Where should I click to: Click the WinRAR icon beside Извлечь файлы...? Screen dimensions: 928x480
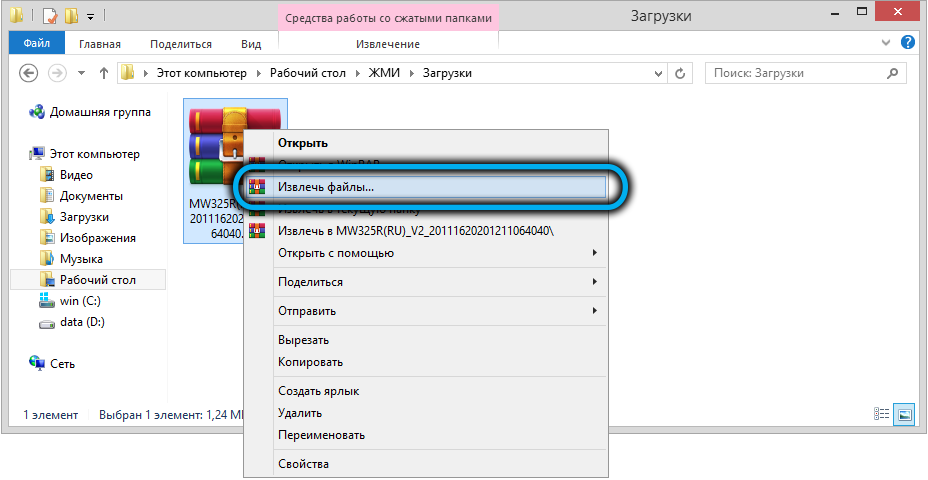(257, 187)
